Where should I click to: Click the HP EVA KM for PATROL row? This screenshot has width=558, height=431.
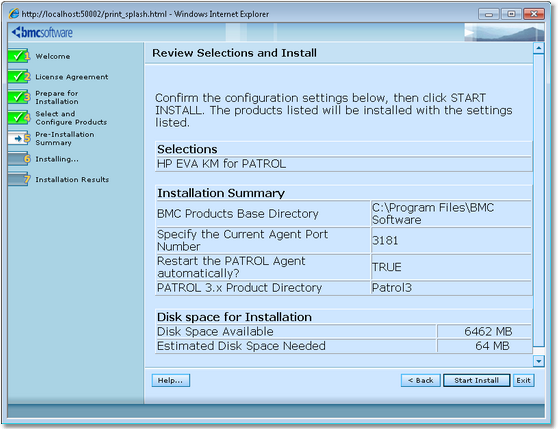344,164
